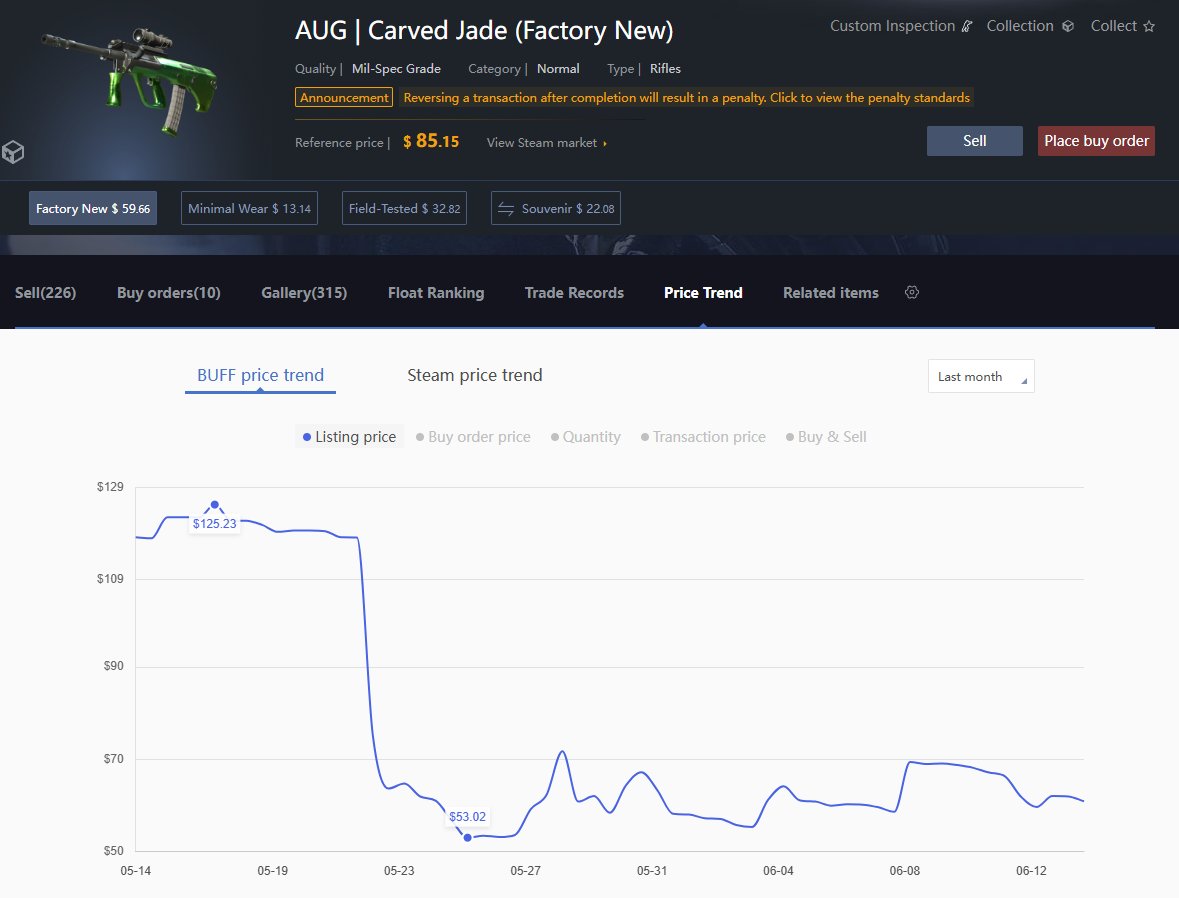Click the $109 axis label
Screen dimensions: 1179x898
pyautogui.click(x=110, y=578)
